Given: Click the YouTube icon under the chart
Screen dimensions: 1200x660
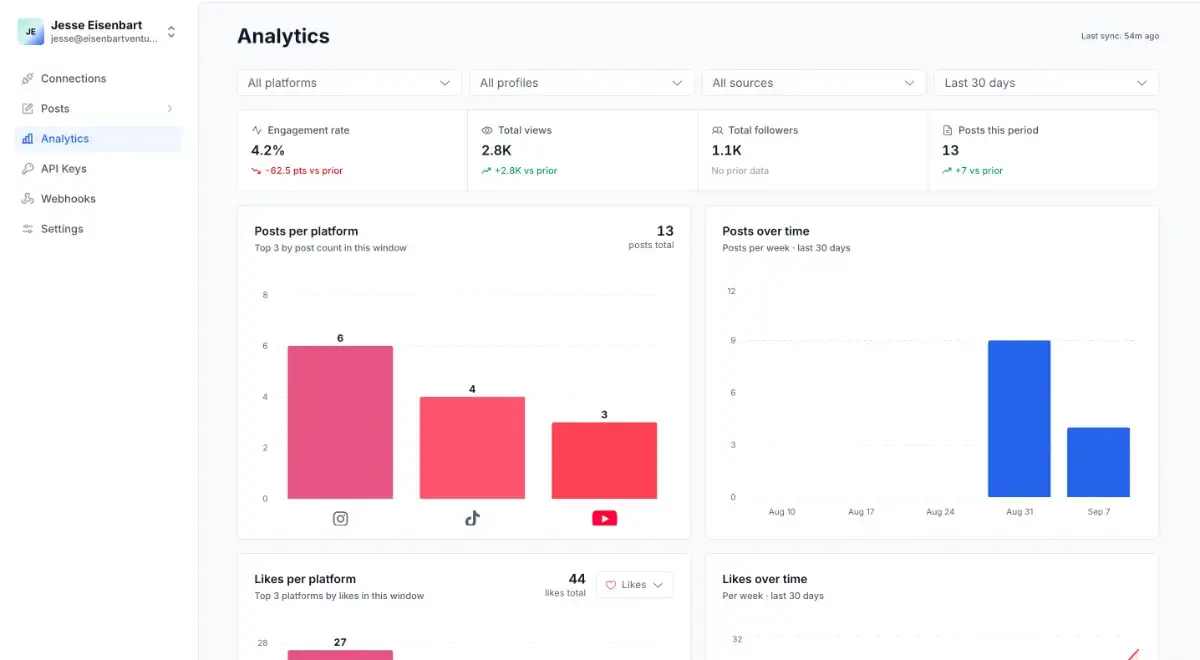Looking at the screenshot, I should [604, 518].
